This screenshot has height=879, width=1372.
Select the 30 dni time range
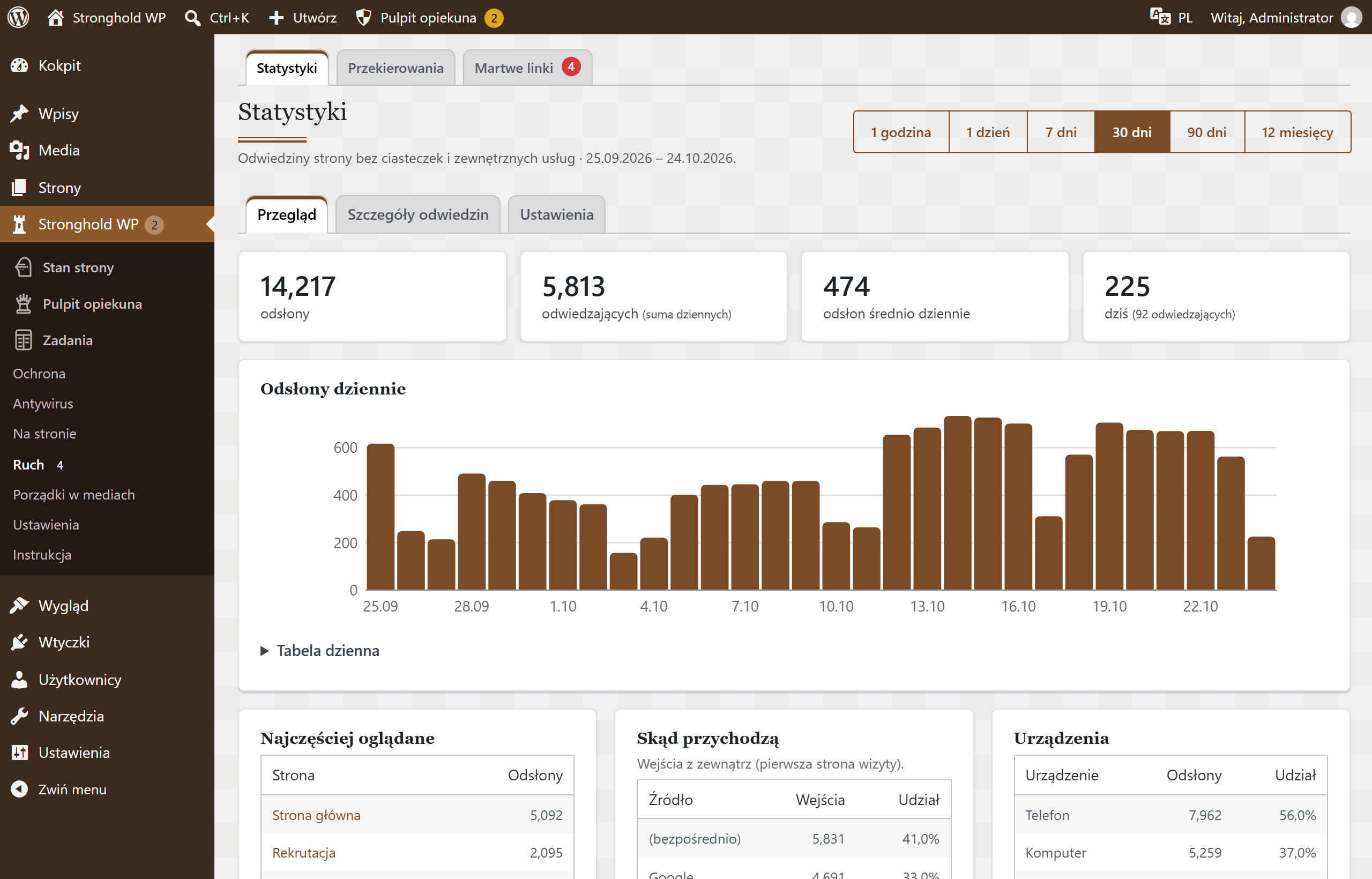(x=1132, y=132)
